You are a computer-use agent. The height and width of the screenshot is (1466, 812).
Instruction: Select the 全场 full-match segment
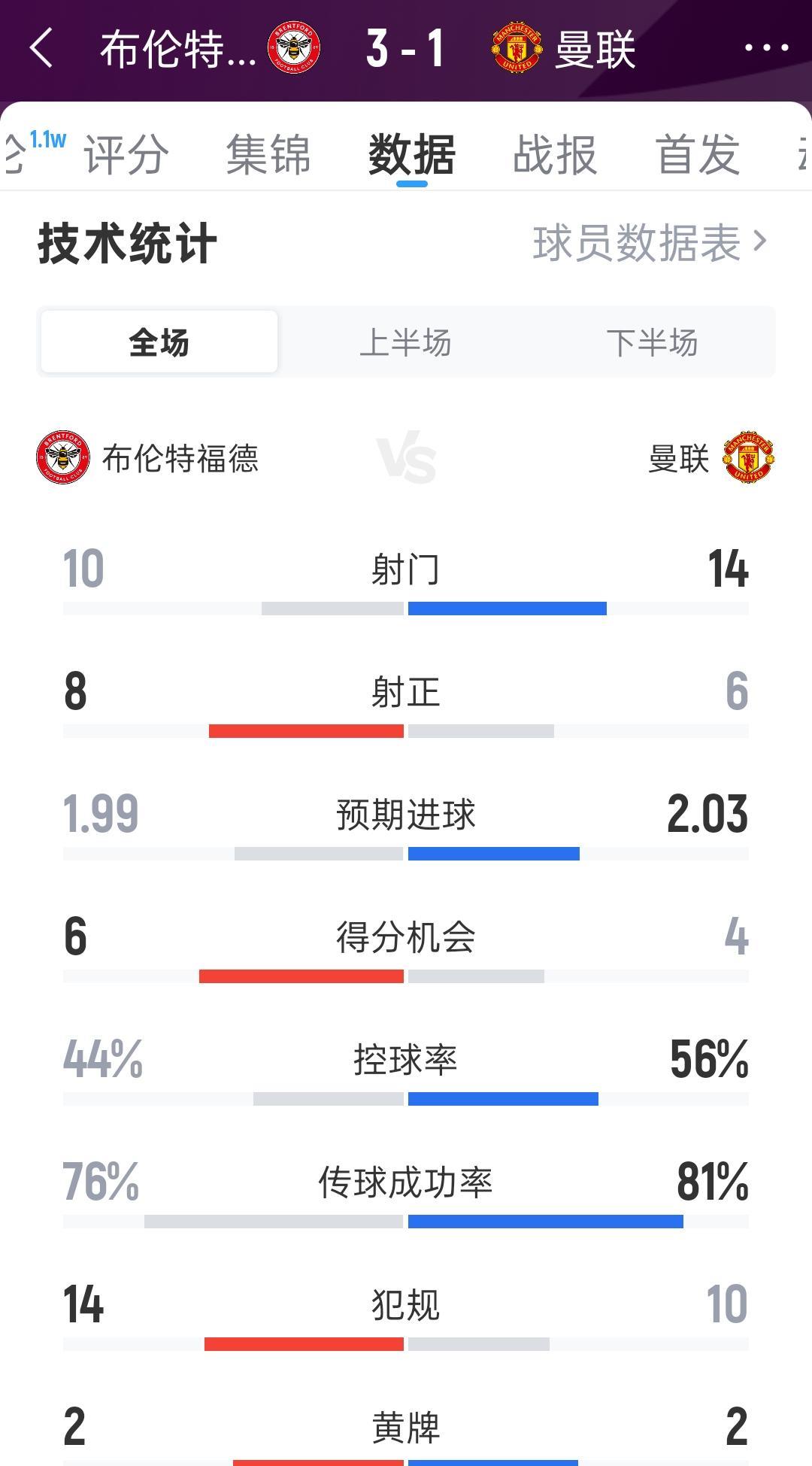tap(159, 342)
